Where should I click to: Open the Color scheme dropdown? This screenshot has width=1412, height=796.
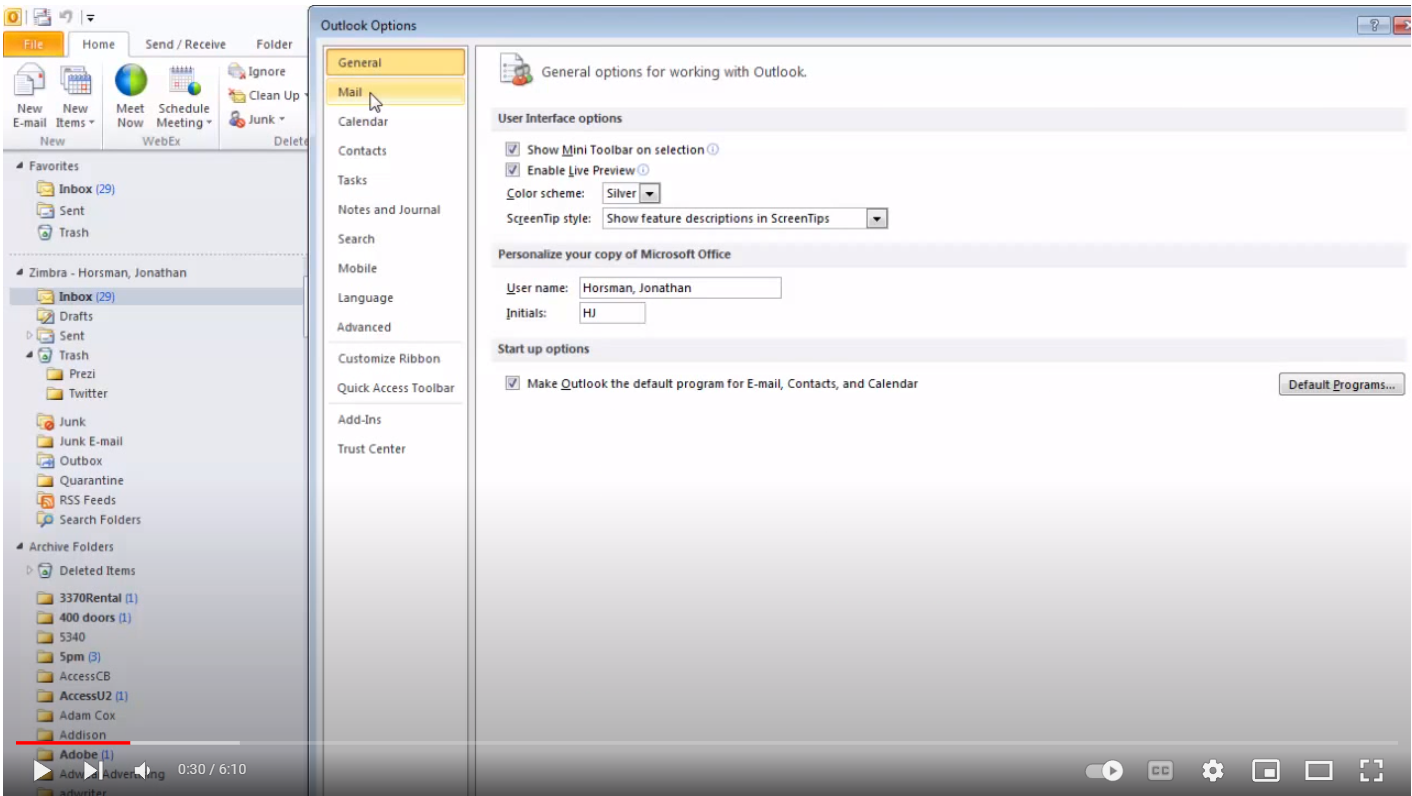coord(649,194)
